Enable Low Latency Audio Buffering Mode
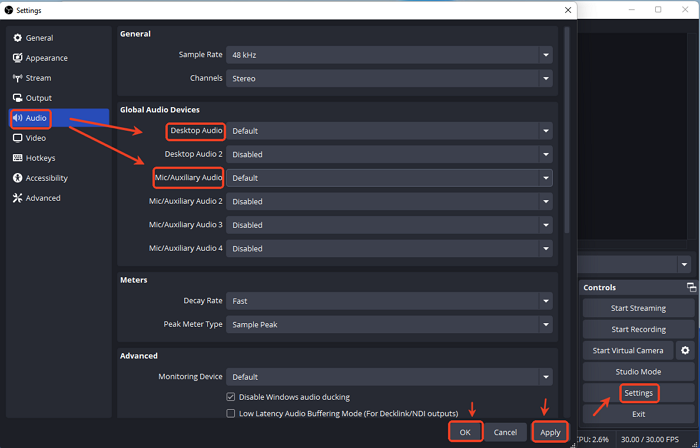 [231, 413]
